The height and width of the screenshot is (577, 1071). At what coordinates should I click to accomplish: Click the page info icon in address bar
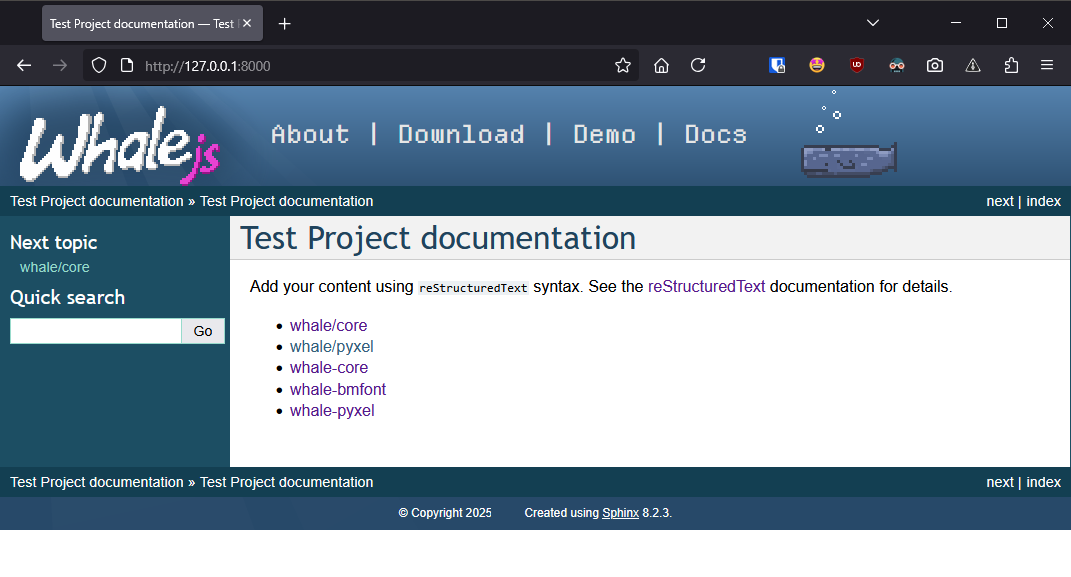pos(127,66)
